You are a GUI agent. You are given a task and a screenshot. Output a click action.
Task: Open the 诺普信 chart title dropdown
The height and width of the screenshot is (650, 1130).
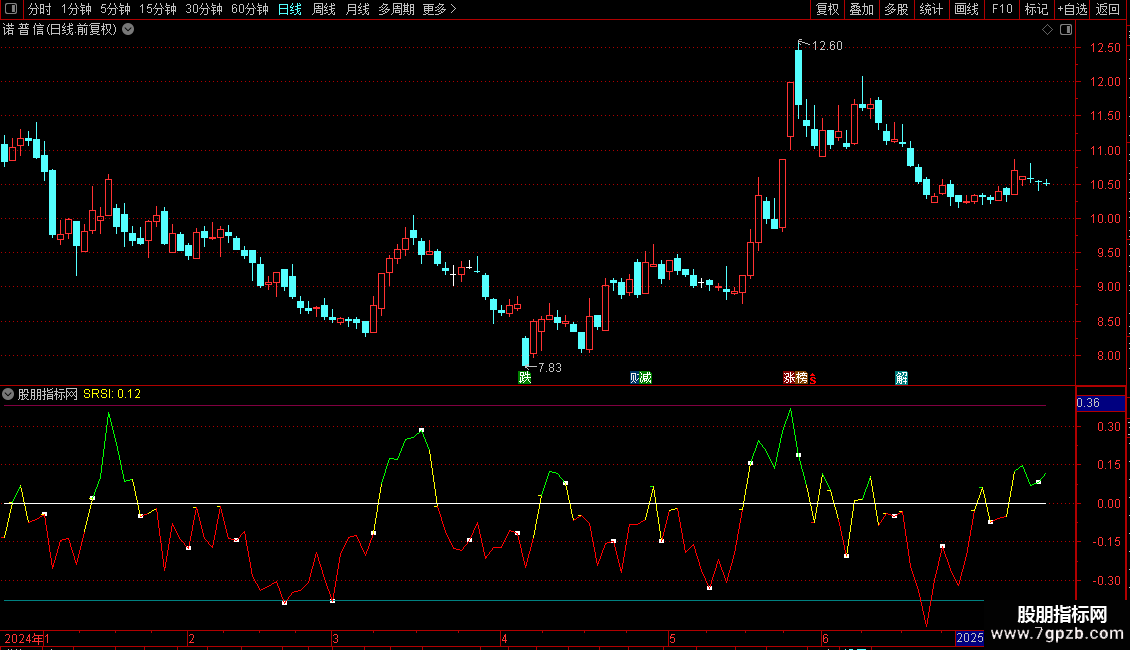[x=128, y=30]
